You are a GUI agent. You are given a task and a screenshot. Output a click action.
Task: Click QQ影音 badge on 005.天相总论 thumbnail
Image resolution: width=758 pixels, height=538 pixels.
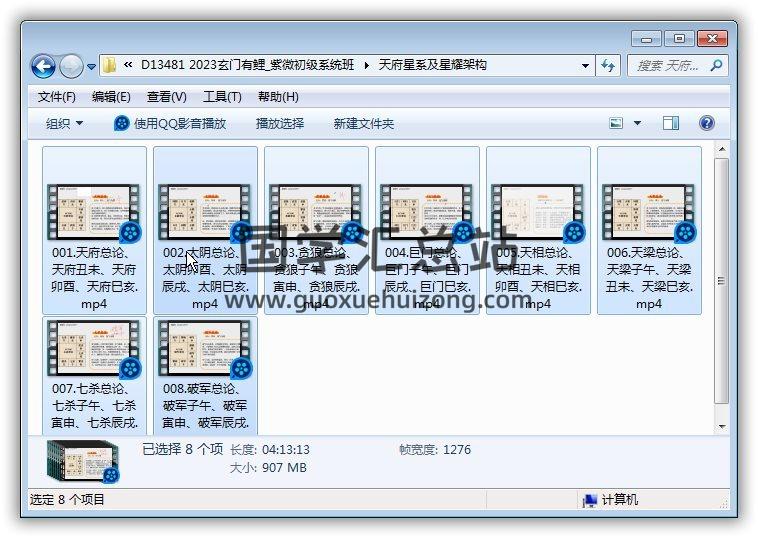pos(574,233)
